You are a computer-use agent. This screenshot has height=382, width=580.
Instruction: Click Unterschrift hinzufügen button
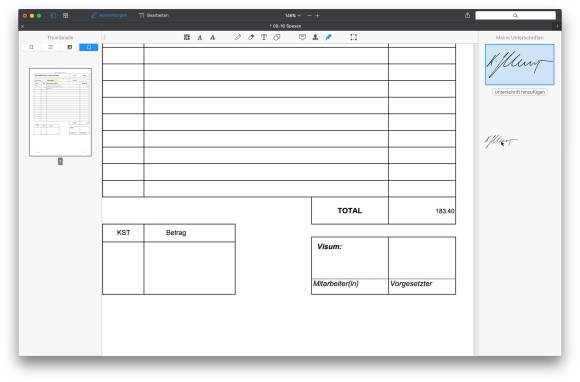tap(519, 92)
